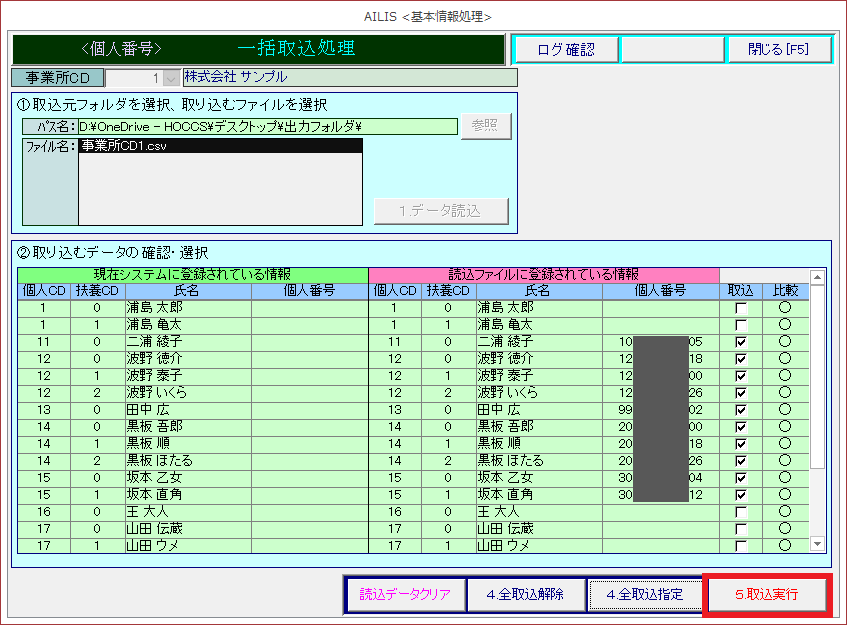
Task: Check 取込 box for 王 大人
Action: pyautogui.click(x=741, y=512)
